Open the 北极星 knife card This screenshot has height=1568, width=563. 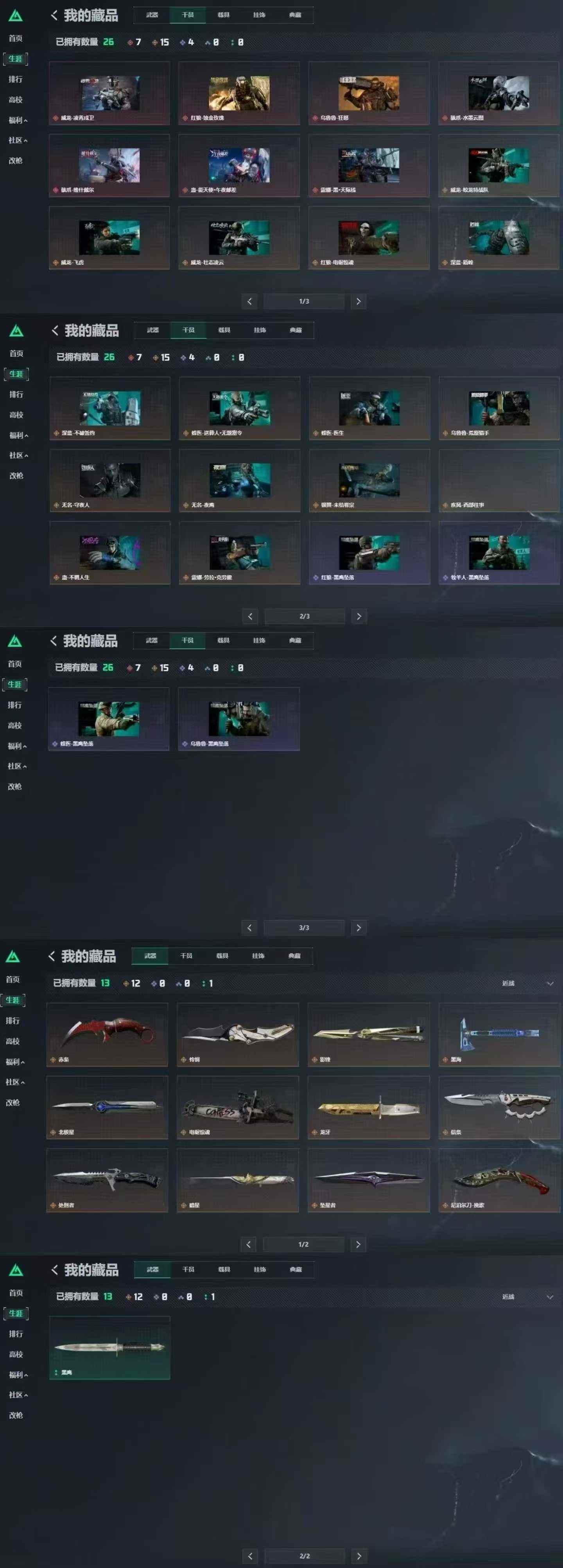[x=107, y=1107]
